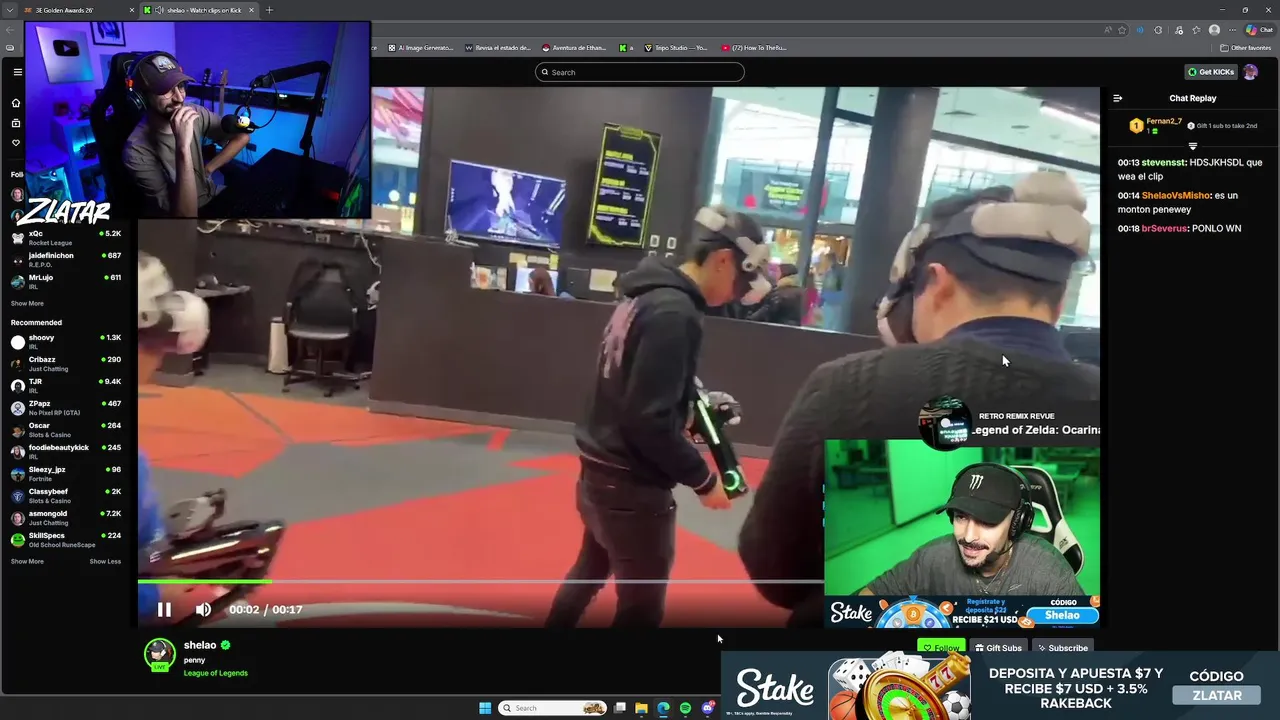Open the League of Legends category link
The height and width of the screenshot is (720, 1280).
coord(216,673)
